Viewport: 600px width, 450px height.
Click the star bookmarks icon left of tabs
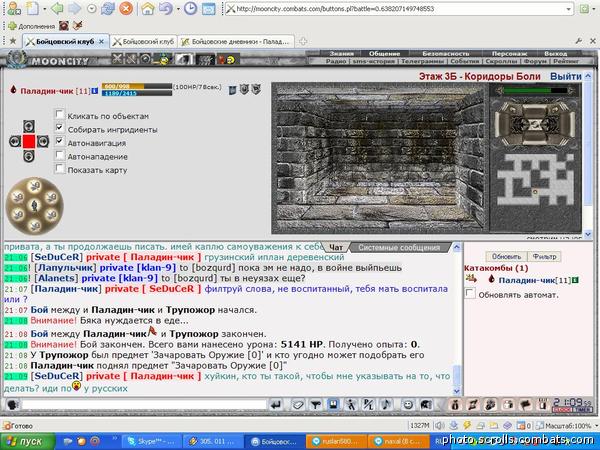point(13,41)
